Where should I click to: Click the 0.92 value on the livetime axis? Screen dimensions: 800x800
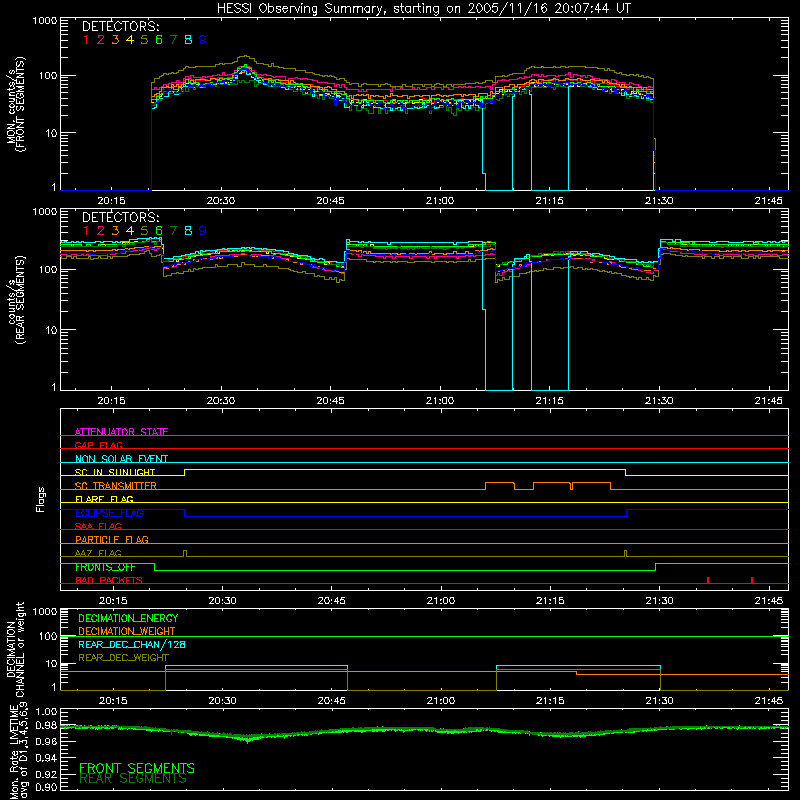click(46, 774)
